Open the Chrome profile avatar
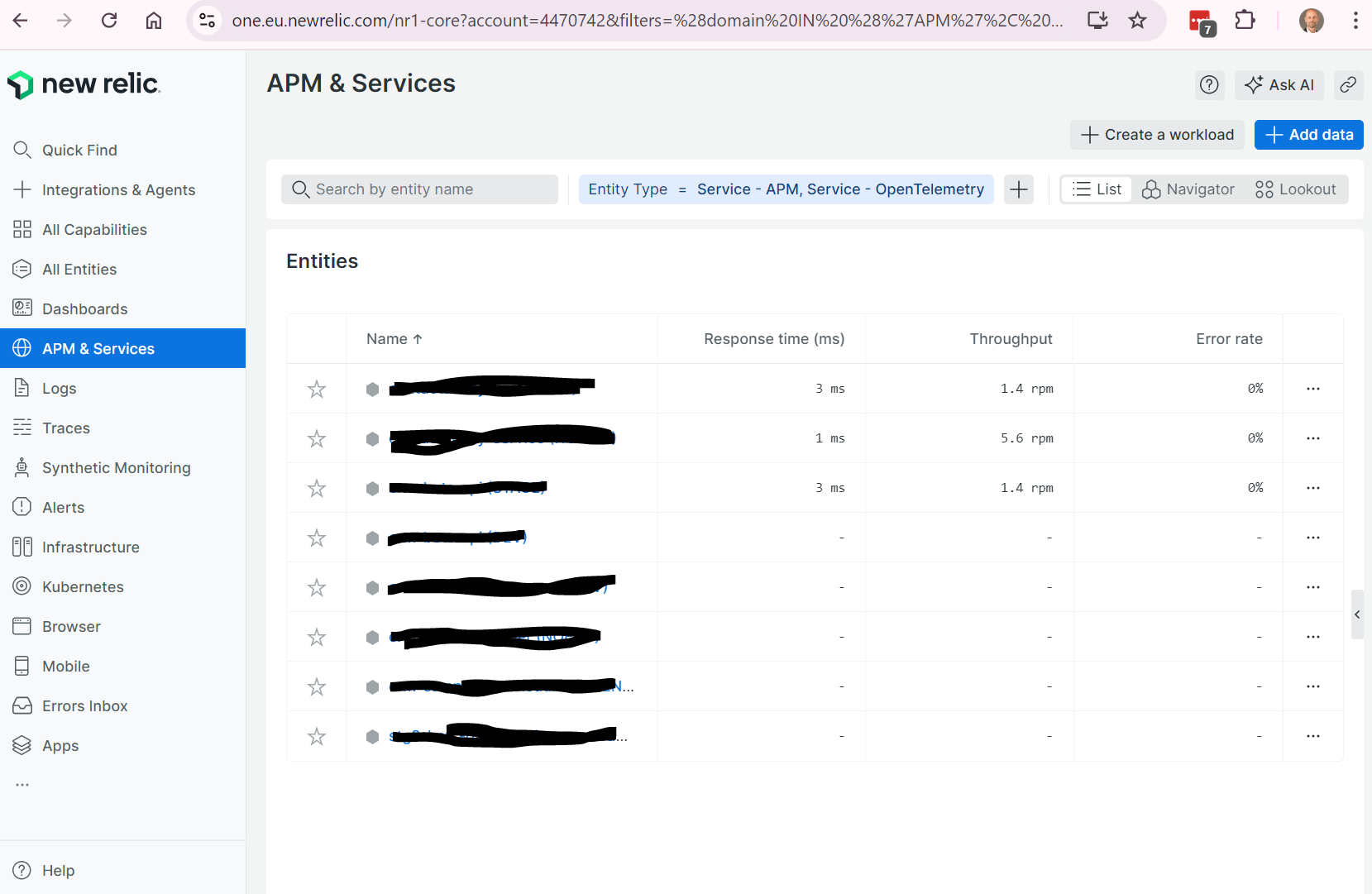This screenshot has width=1372, height=894. point(1311,20)
